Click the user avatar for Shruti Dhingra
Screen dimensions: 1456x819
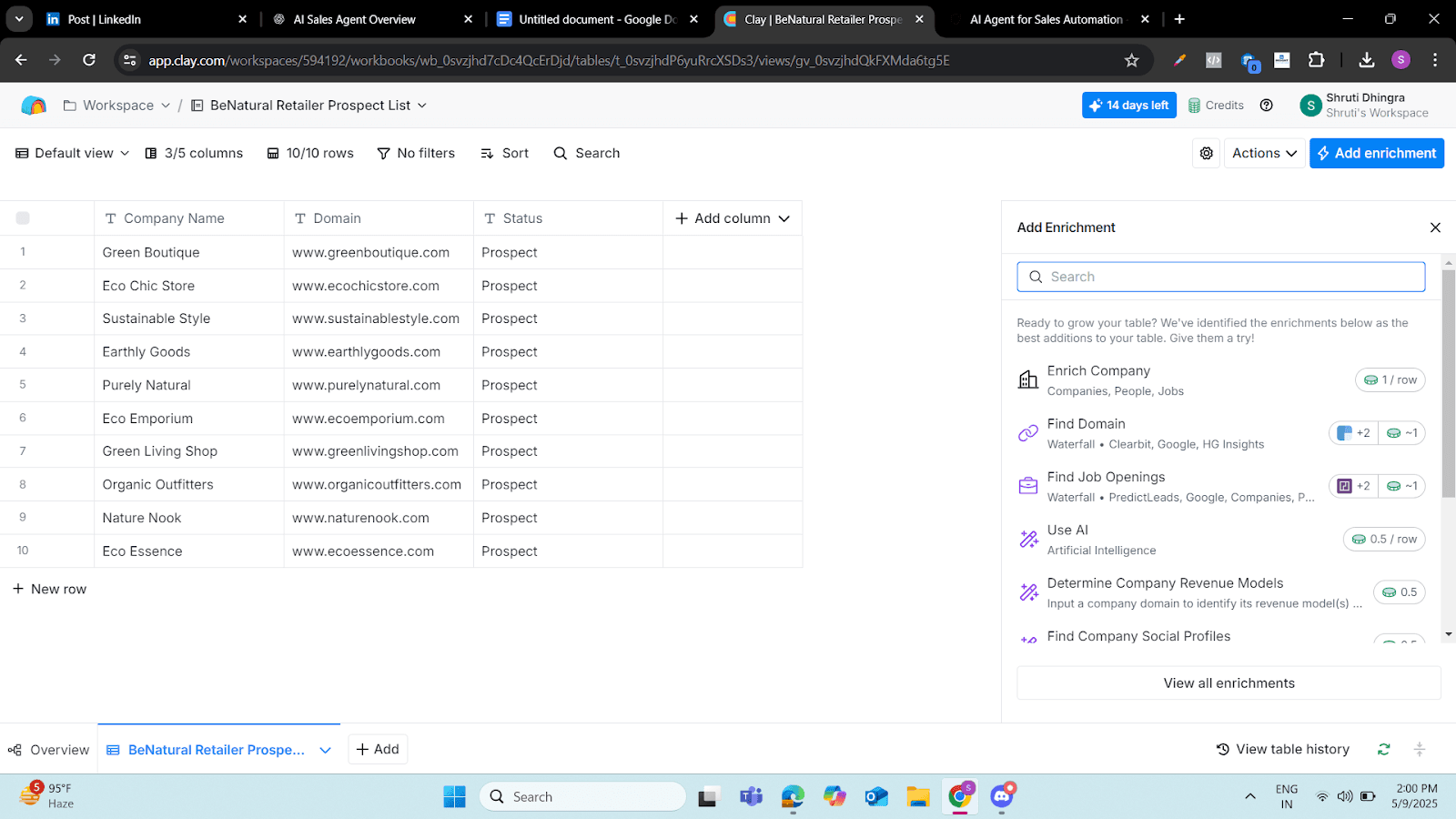pyautogui.click(x=1310, y=106)
